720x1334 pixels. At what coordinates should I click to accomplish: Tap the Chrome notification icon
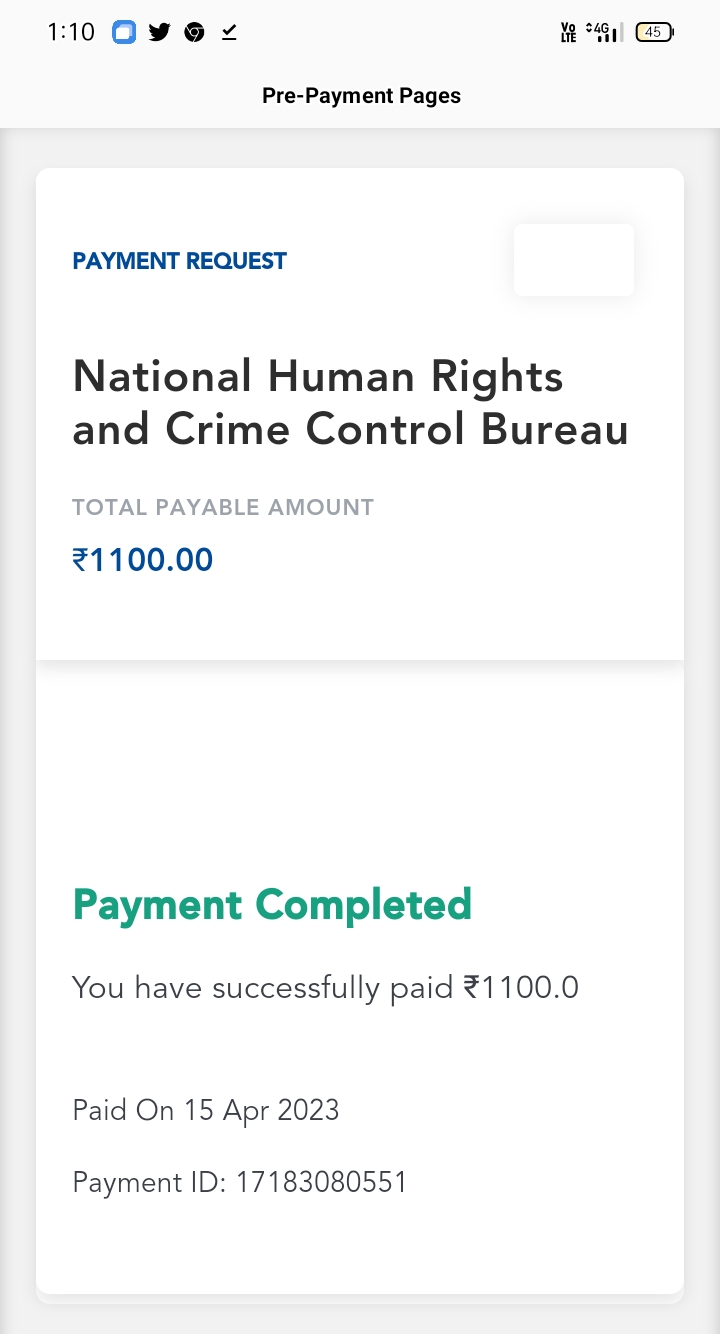click(194, 32)
